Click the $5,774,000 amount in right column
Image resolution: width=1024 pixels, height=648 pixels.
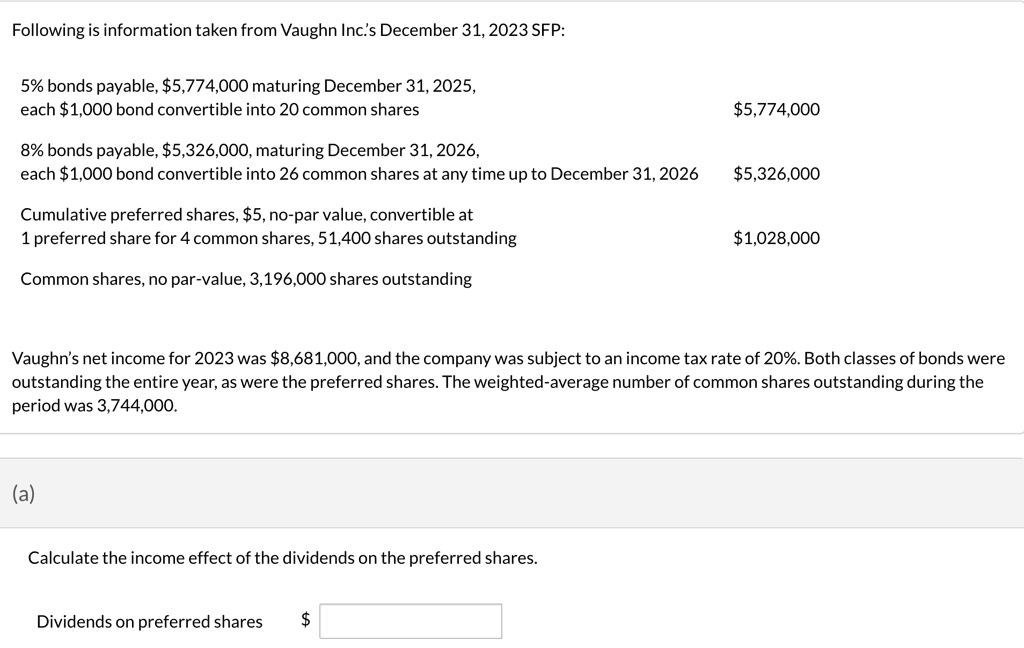point(776,109)
